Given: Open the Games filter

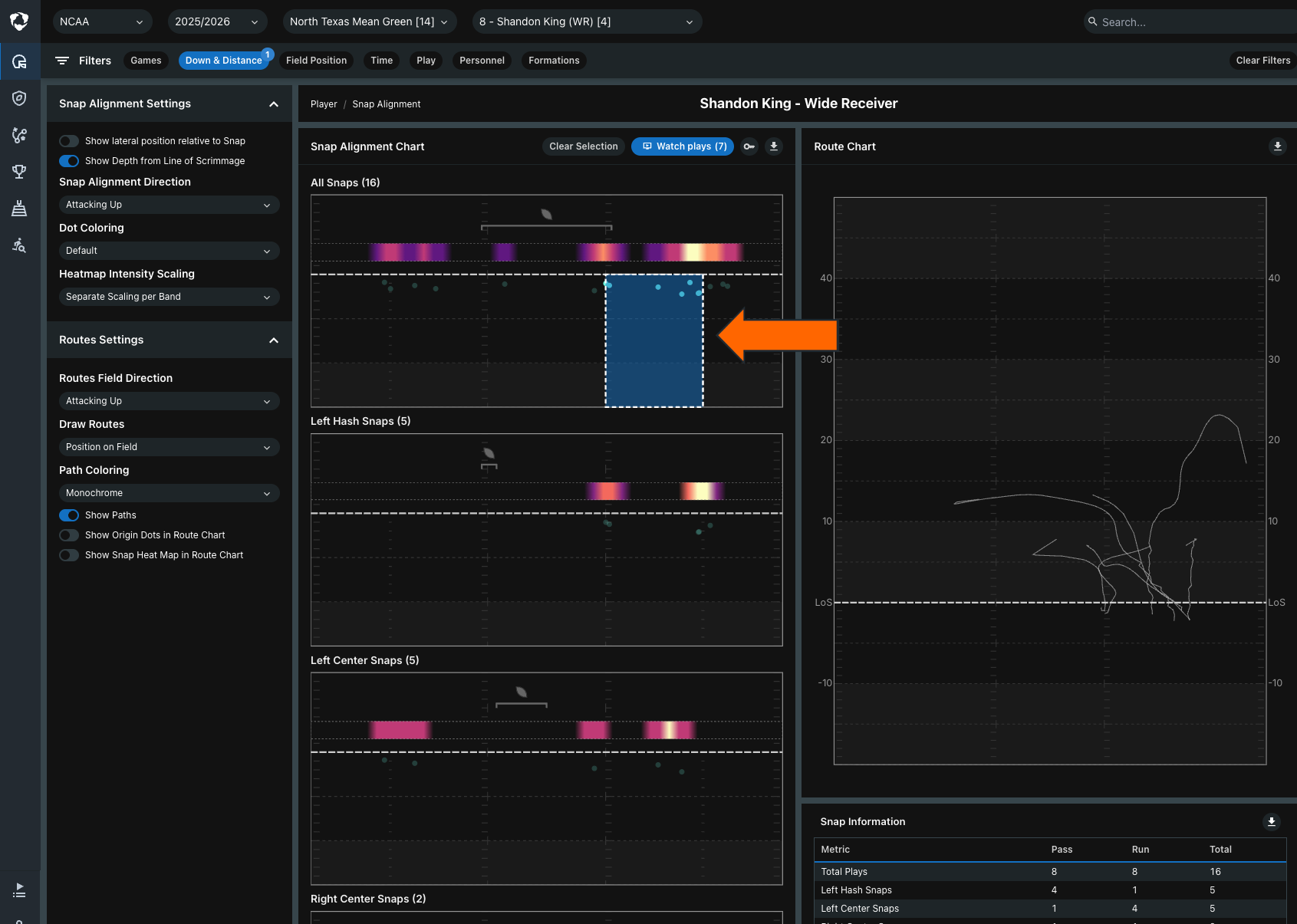Looking at the screenshot, I should pos(146,61).
